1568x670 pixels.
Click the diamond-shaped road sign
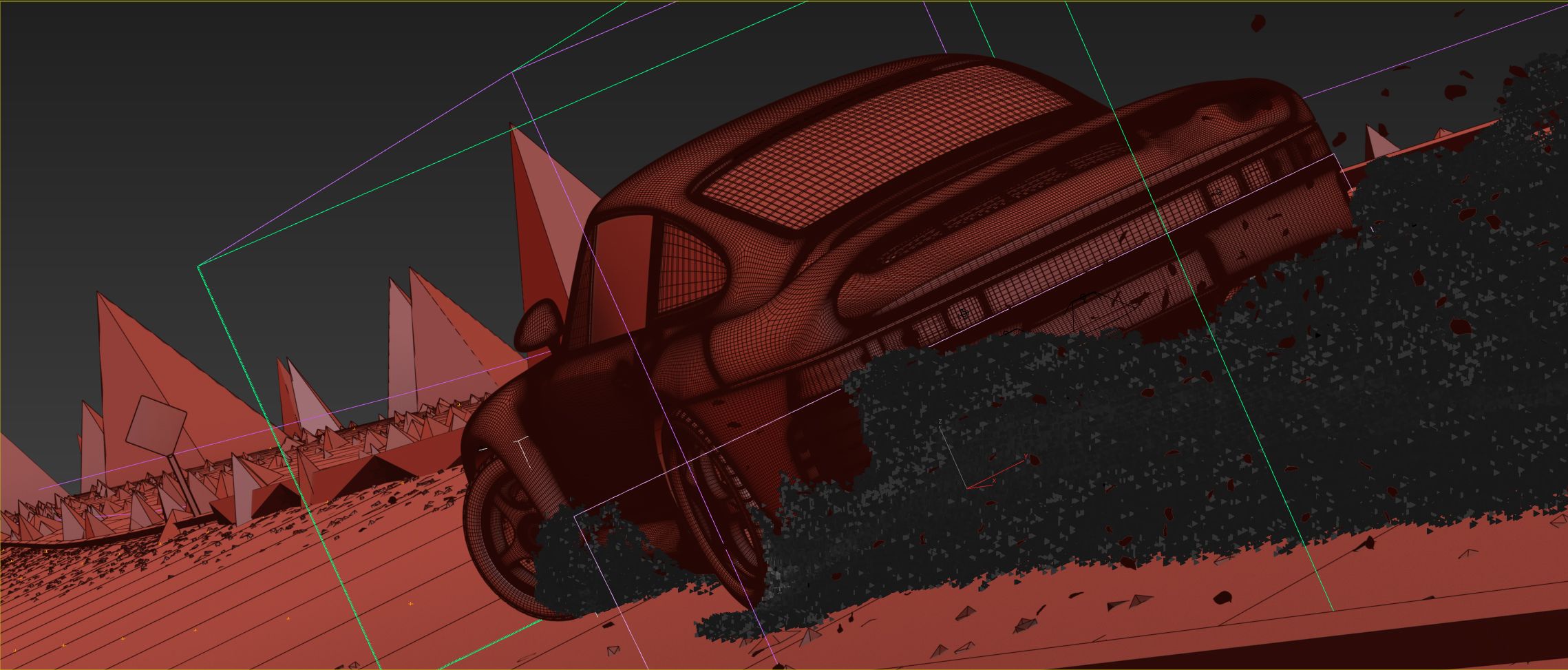pyautogui.click(x=157, y=423)
